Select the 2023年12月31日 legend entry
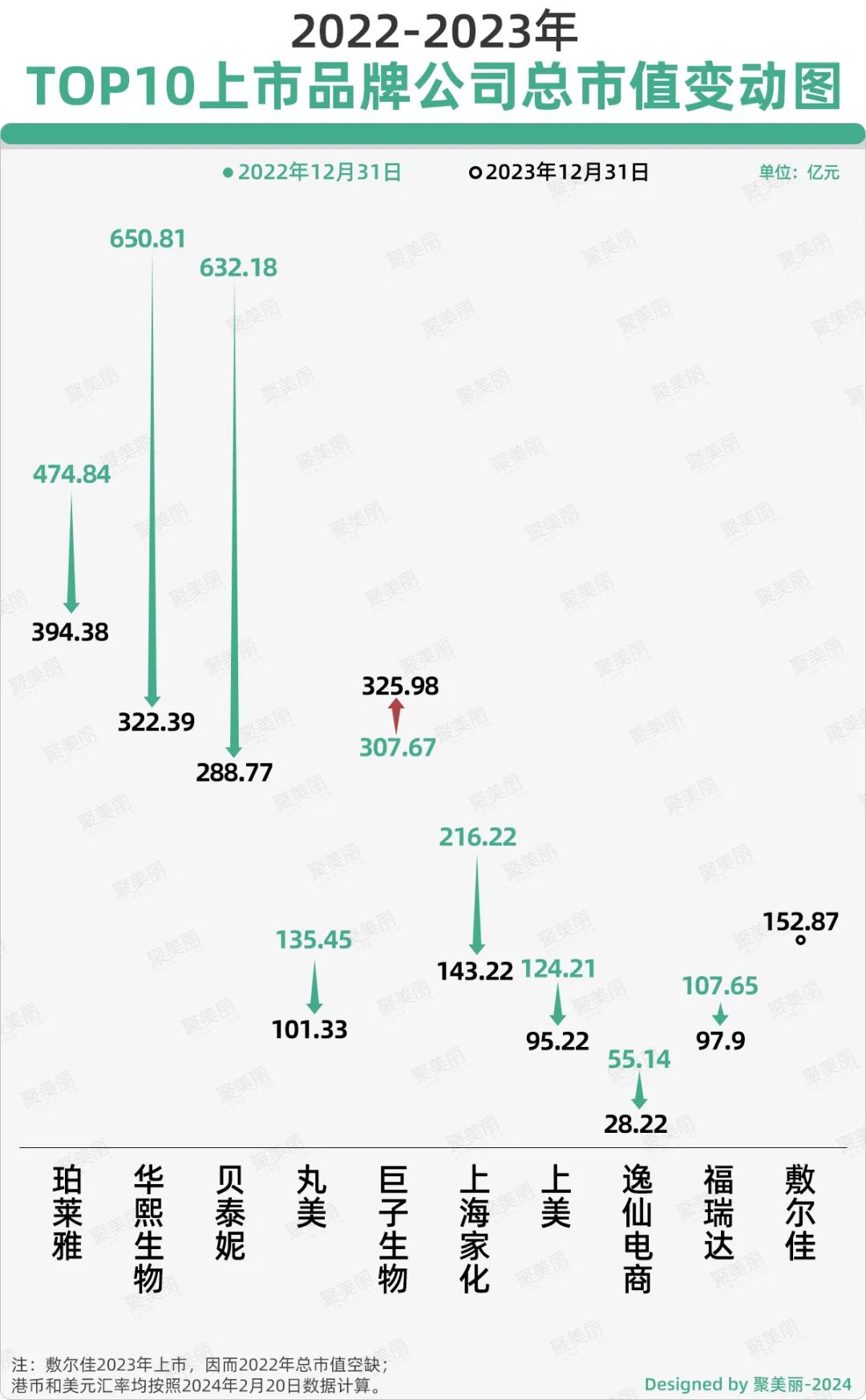The image size is (866, 1400). pyautogui.click(x=559, y=172)
